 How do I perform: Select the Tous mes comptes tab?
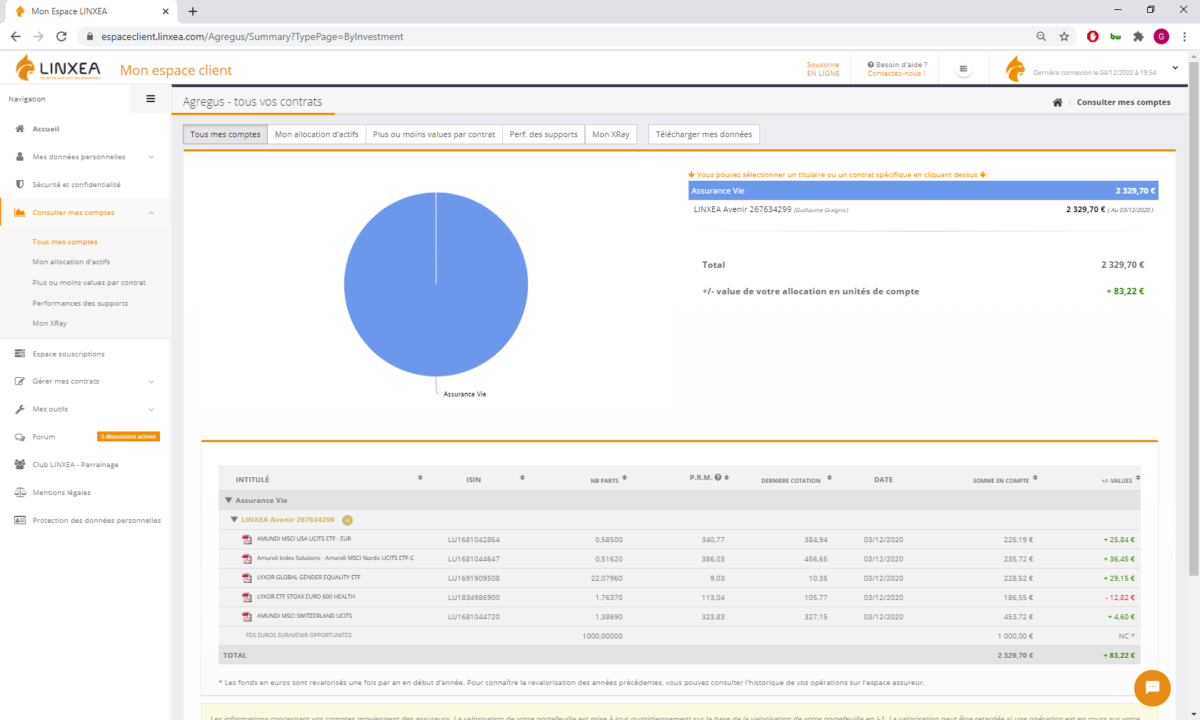coord(225,134)
